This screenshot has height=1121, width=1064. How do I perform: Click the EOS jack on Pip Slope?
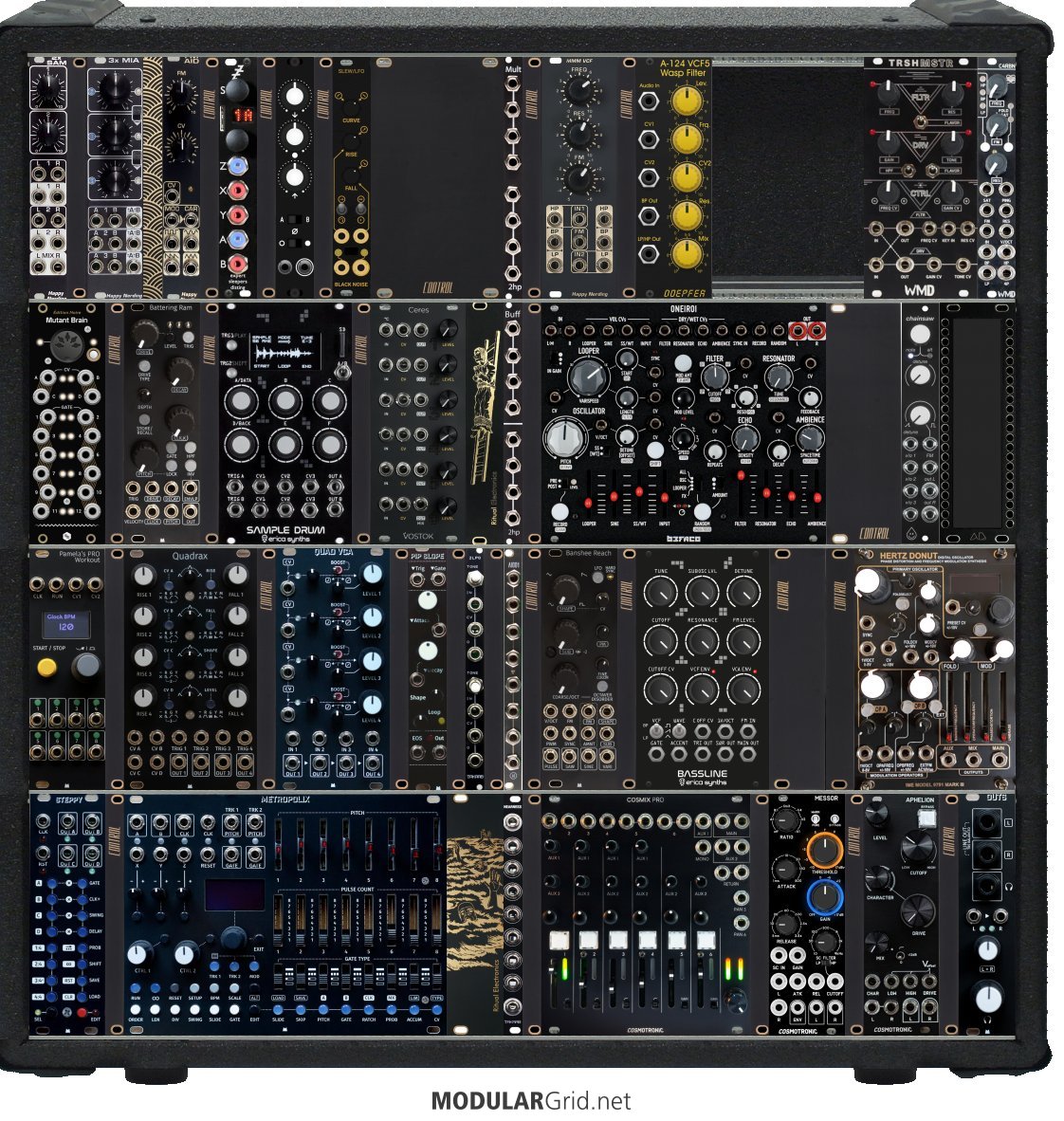point(417,751)
